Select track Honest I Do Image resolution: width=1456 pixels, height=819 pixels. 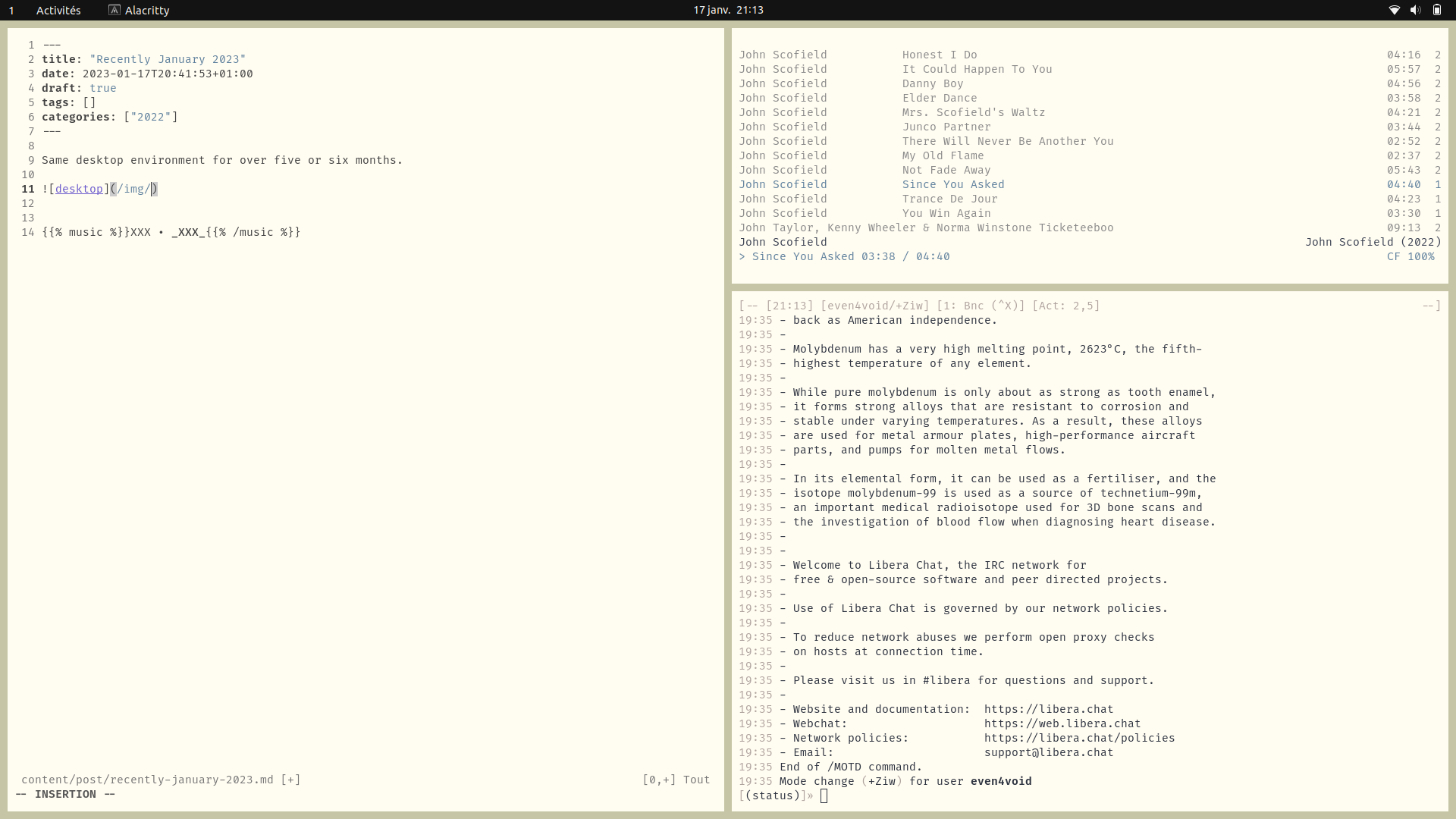939,55
